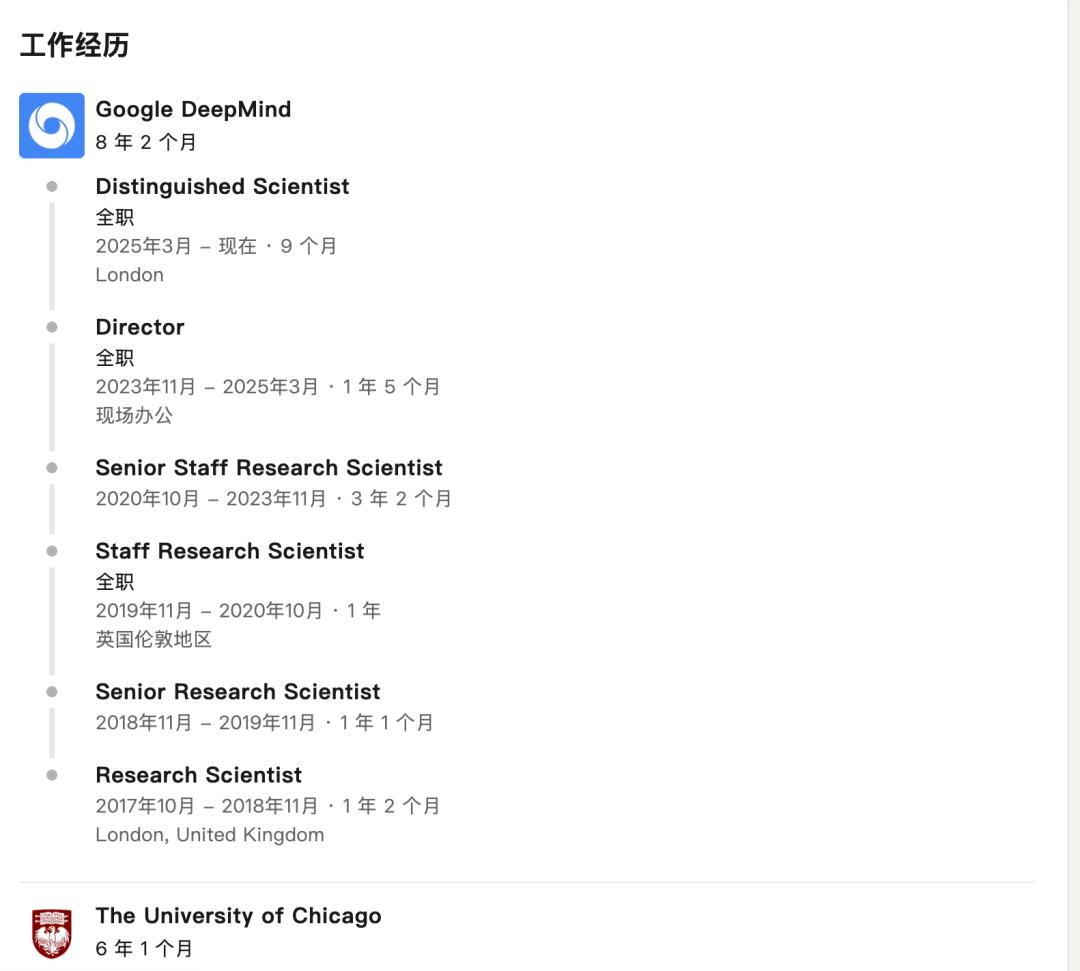The image size is (1080, 971).
Task: Click the Google DeepMind blue swirl logo
Action: [x=52, y=126]
